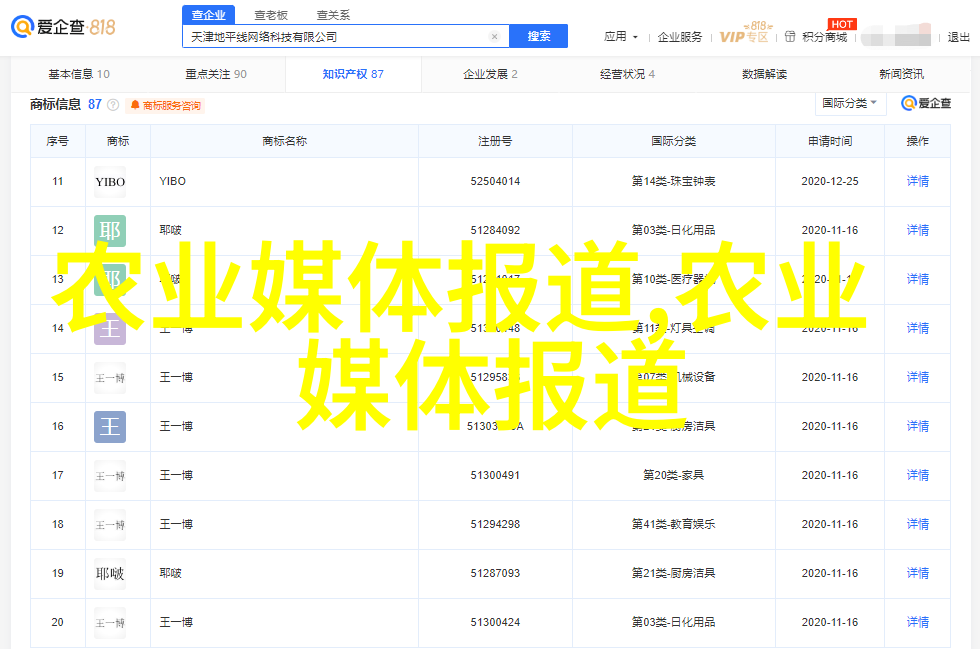
Task: Open the 应用 dropdown menu
Action: [x=621, y=37]
